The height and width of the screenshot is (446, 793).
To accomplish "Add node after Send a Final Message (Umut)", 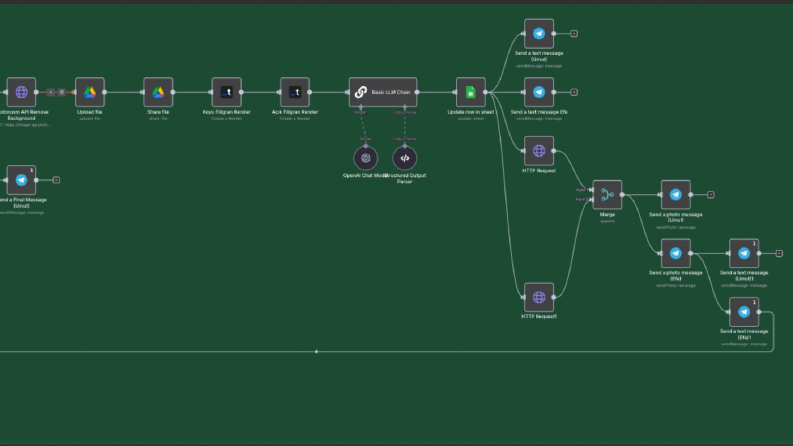I will point(56,180).
